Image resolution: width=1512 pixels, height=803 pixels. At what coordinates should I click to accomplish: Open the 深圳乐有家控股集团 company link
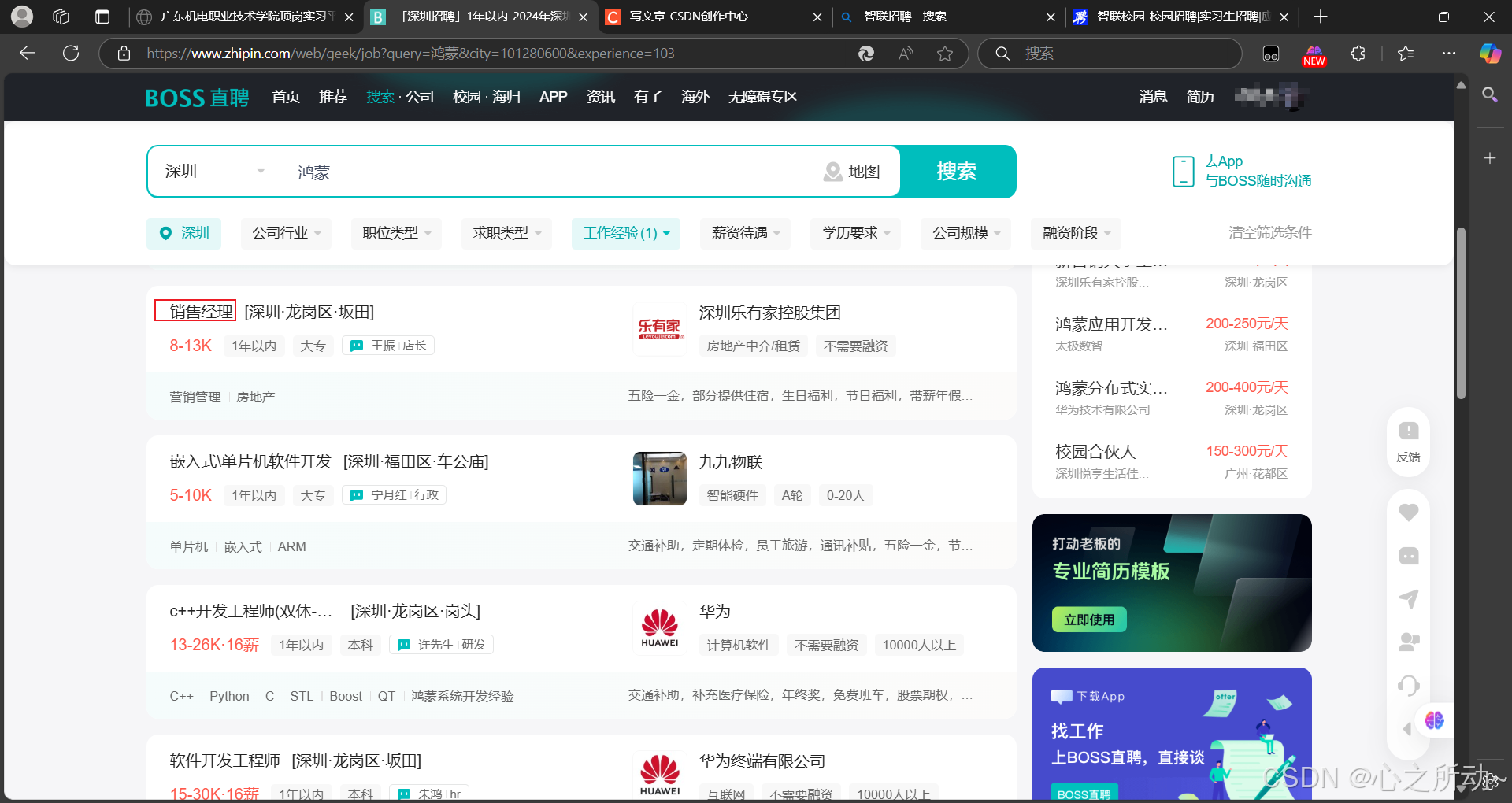769,313
